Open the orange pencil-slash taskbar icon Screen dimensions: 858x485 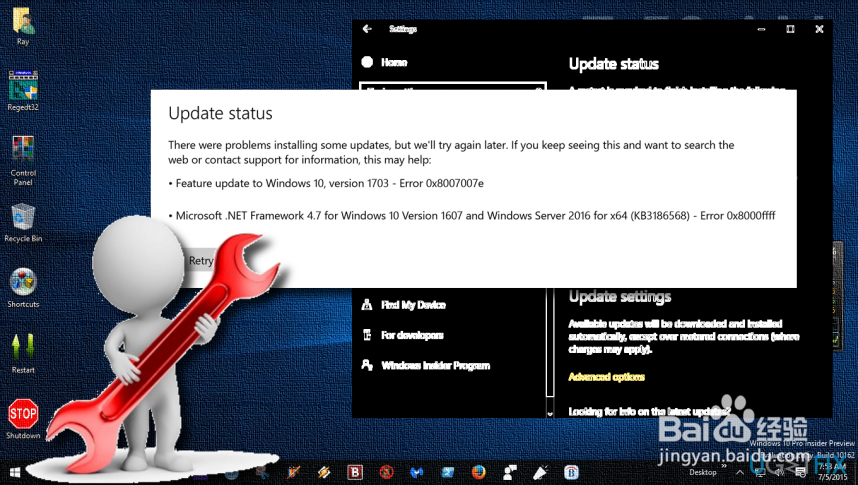point(294,472)
